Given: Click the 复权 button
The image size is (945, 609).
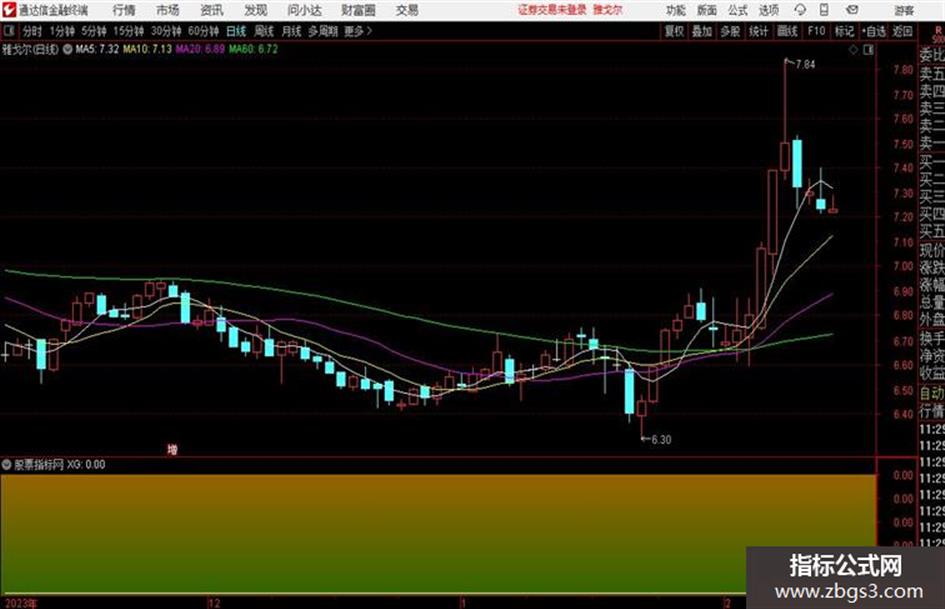Looking at the screenshot, I should pos(674,31).
